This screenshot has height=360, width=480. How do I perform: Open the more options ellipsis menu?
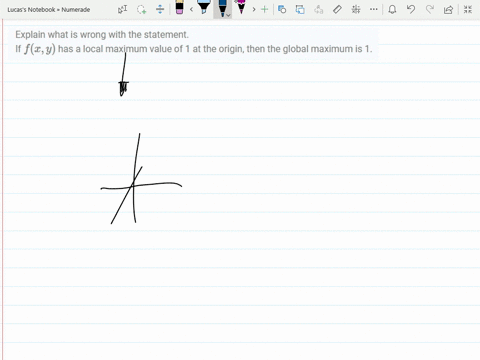(x=374, y=9)
